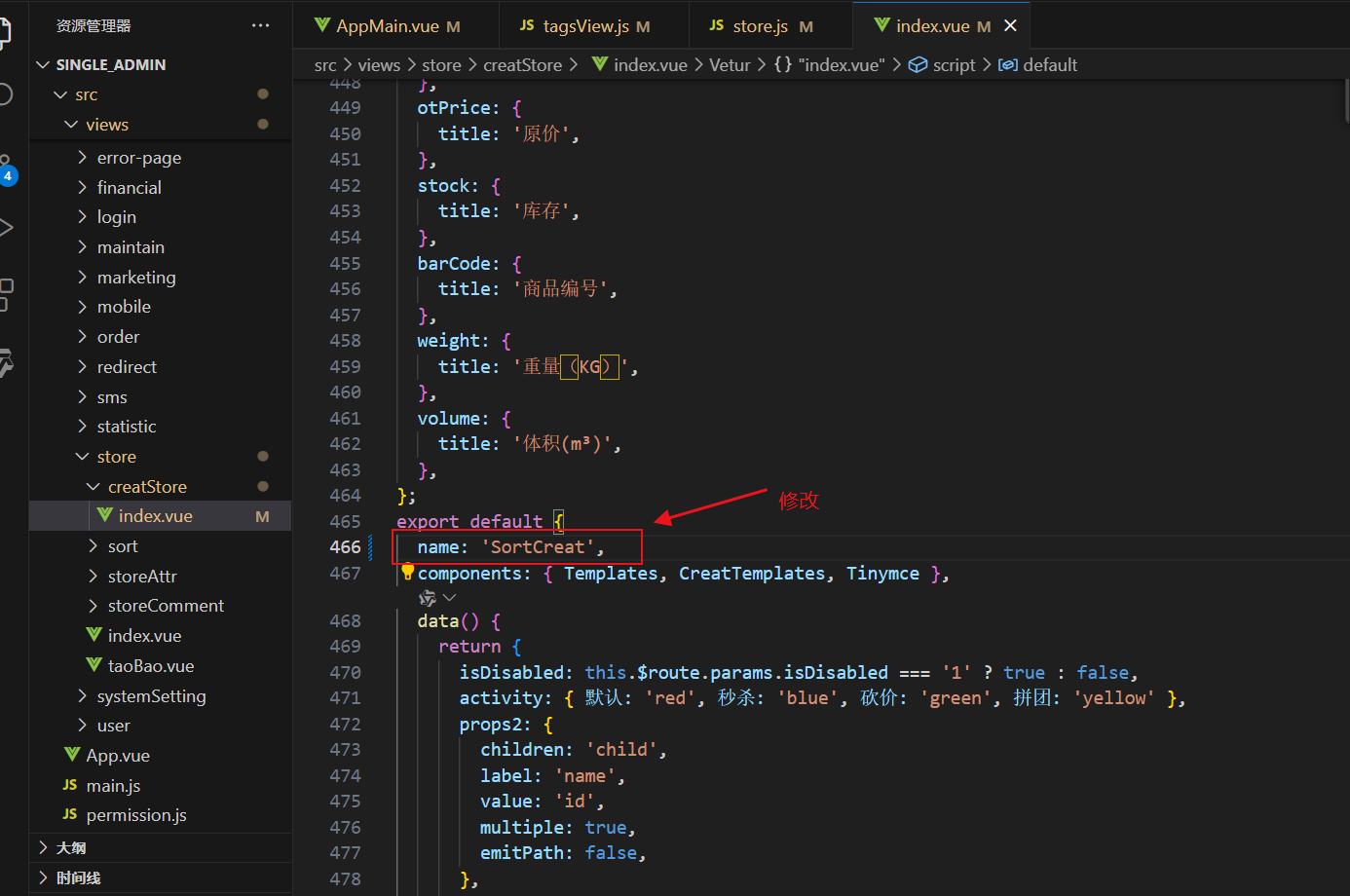Click breadcrumb segment creatStore
This screenshot has height=896, width=1350.
click(x=522, y=64)
